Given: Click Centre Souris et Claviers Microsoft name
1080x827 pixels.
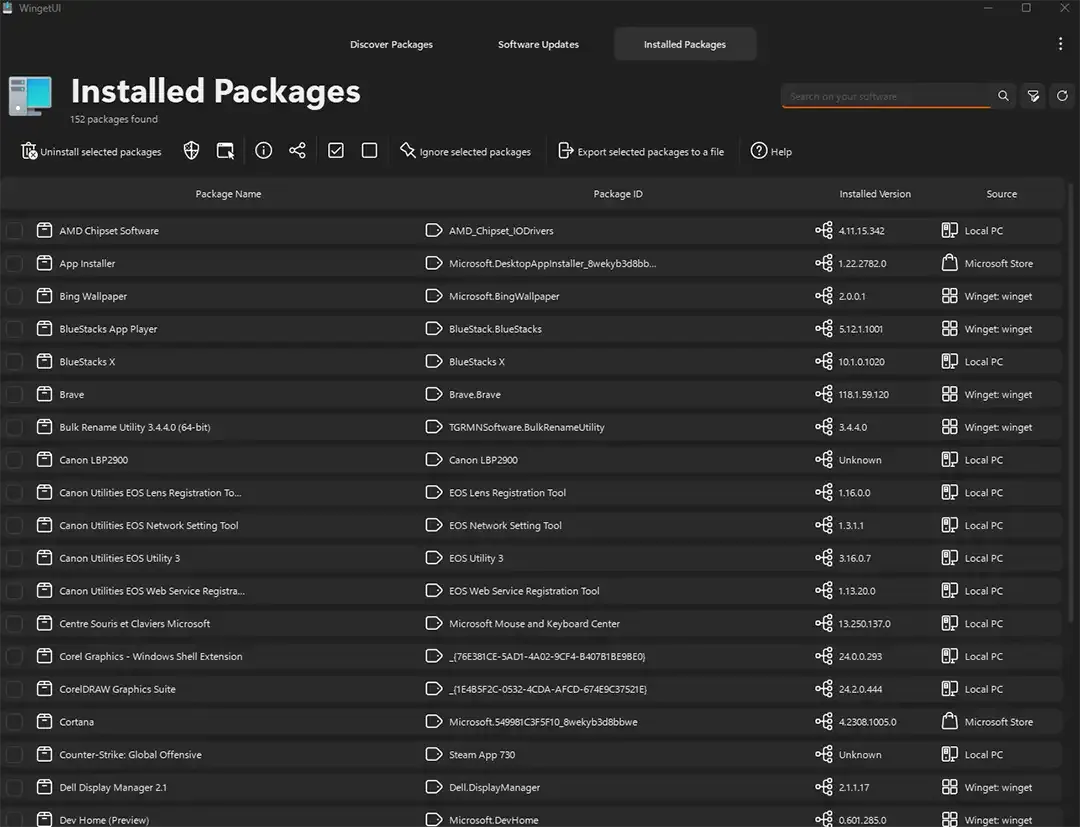Looking at the screenshot, I should coord(134,624).
